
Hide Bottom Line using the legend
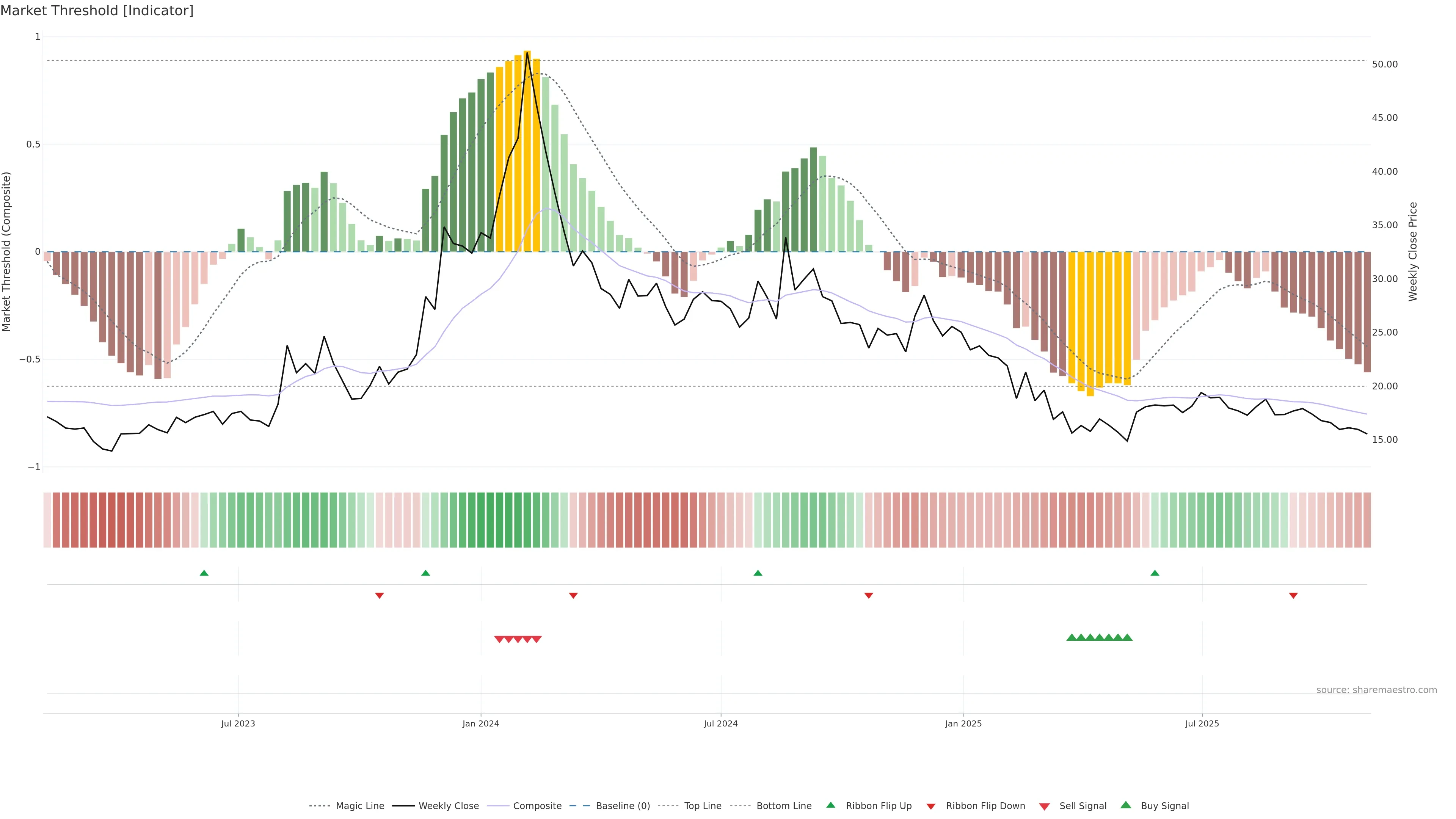point(783,806)
